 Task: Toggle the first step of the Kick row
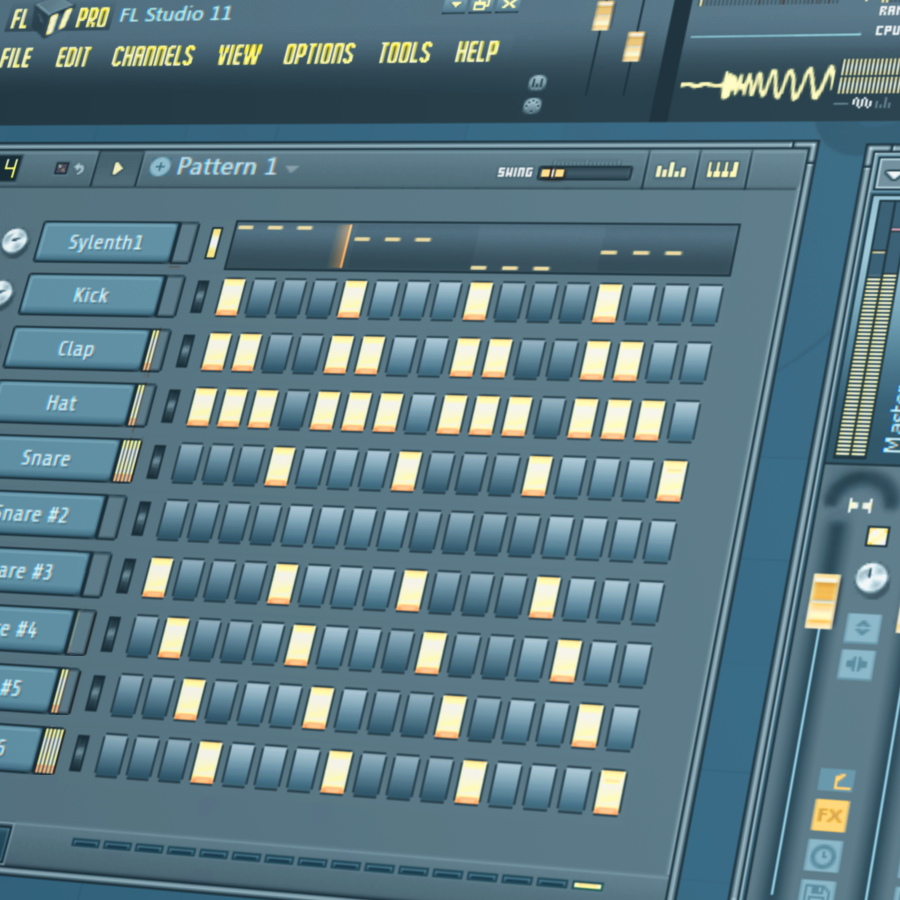tap(230, 297)
